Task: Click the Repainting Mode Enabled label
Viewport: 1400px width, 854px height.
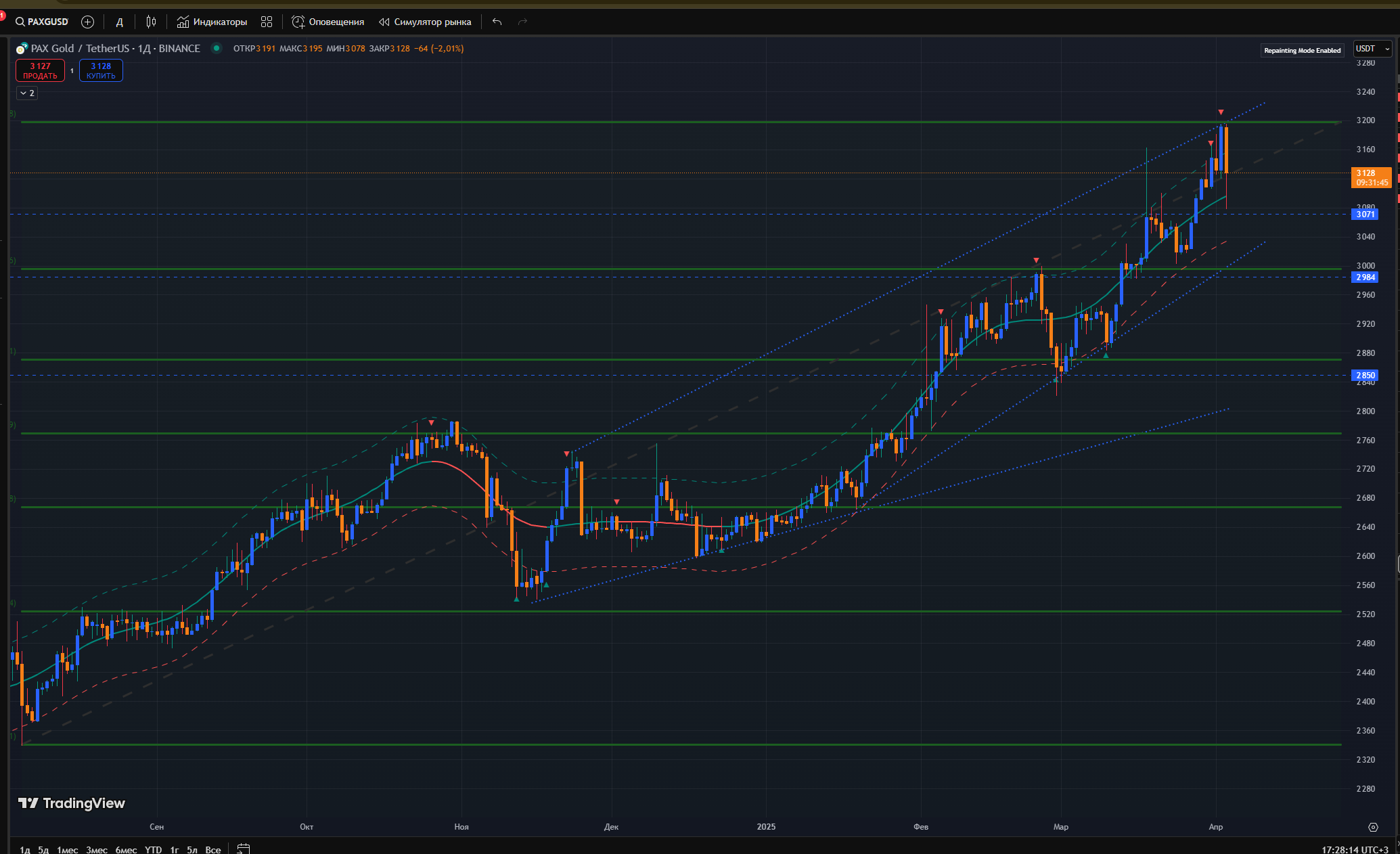Action: (x=1302, y=50)
